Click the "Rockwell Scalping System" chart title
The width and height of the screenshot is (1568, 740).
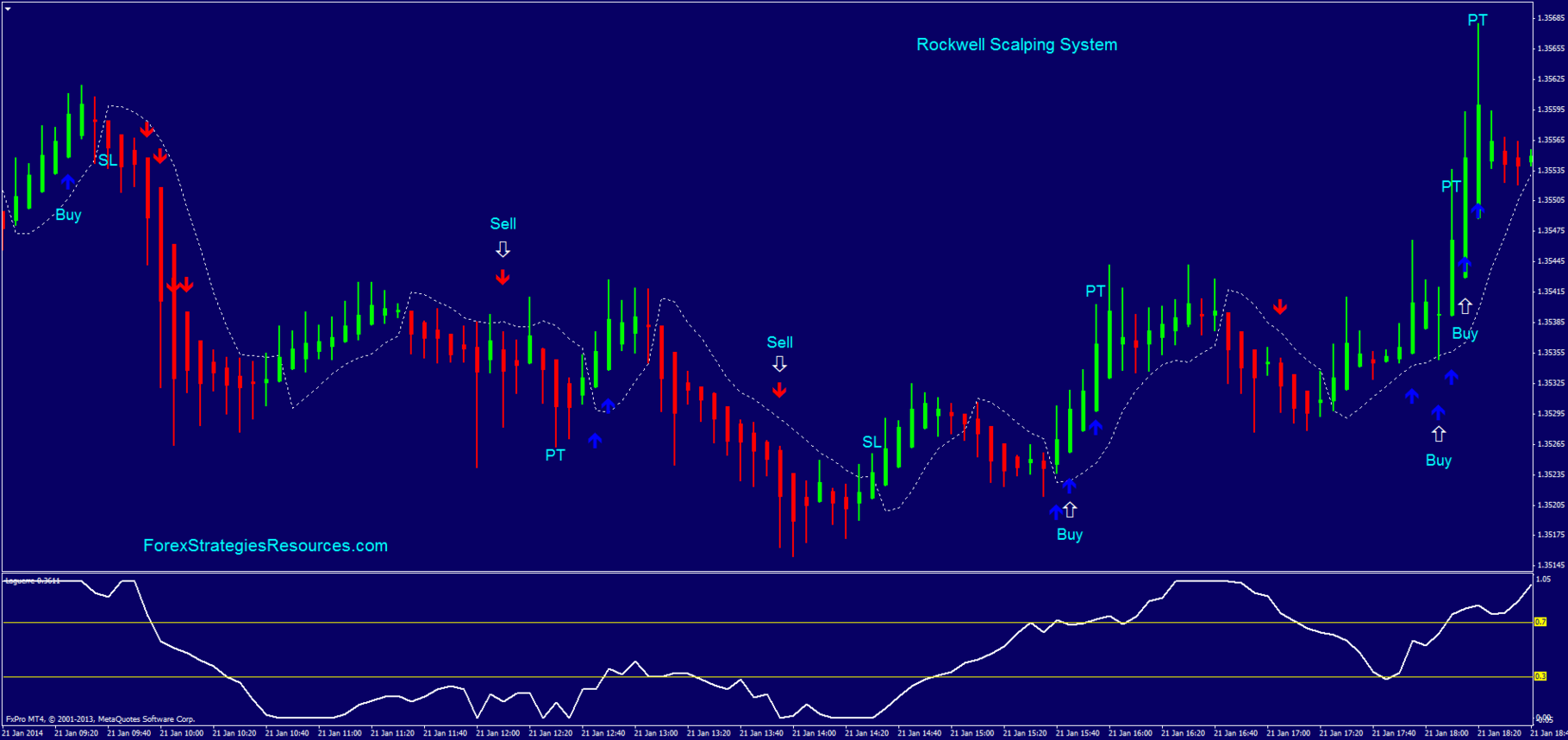click(x=1016, y=45)
